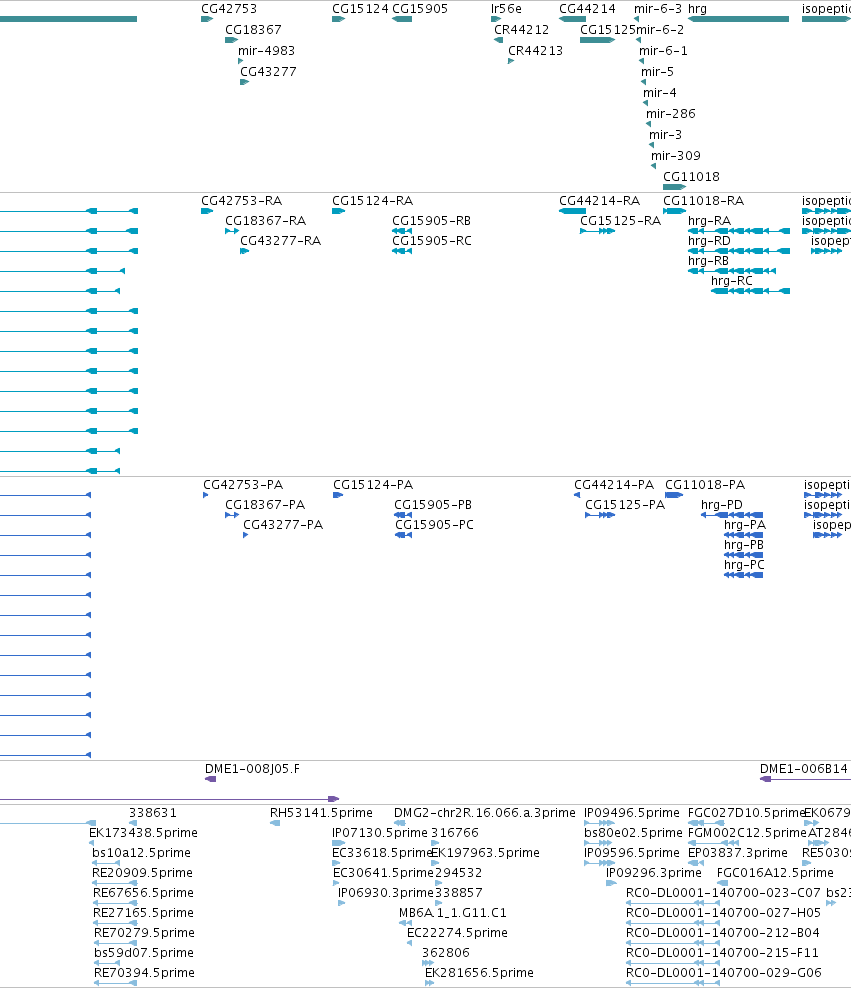851x988 pixels.
Task: Select the IP07130.5prime EST label
Action: coord(380,834)
